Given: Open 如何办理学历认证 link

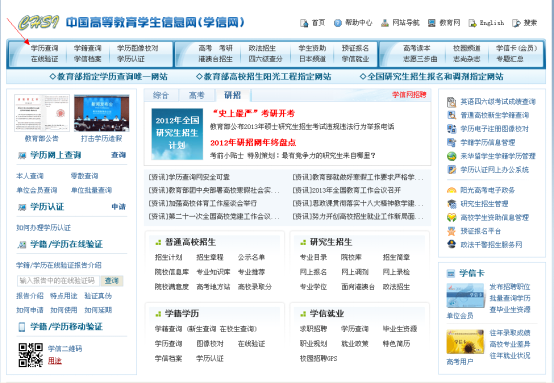Looking at the screenshot, I should tap(43, 228).
